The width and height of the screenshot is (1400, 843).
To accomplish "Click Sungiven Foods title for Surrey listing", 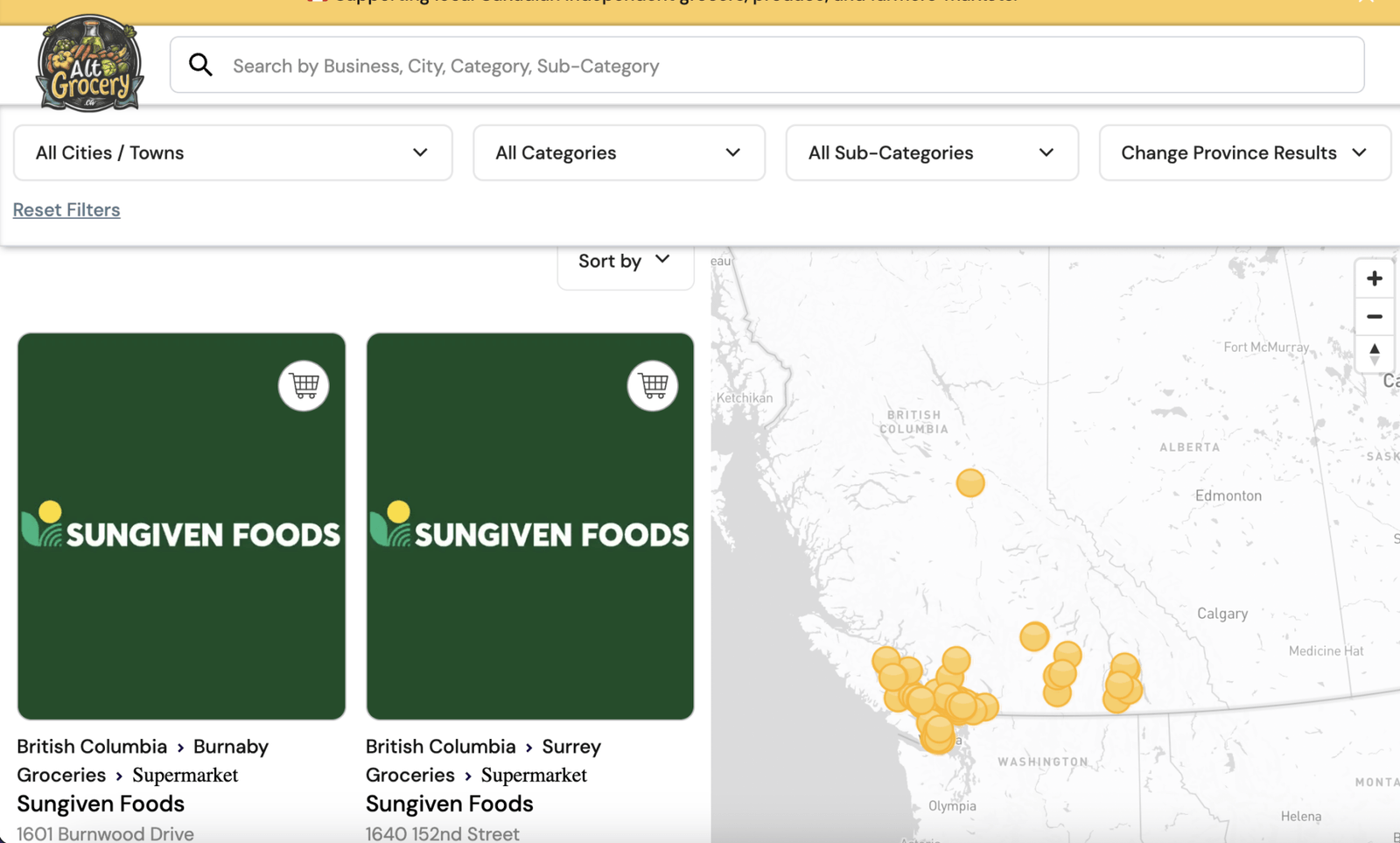I will 449,804.
